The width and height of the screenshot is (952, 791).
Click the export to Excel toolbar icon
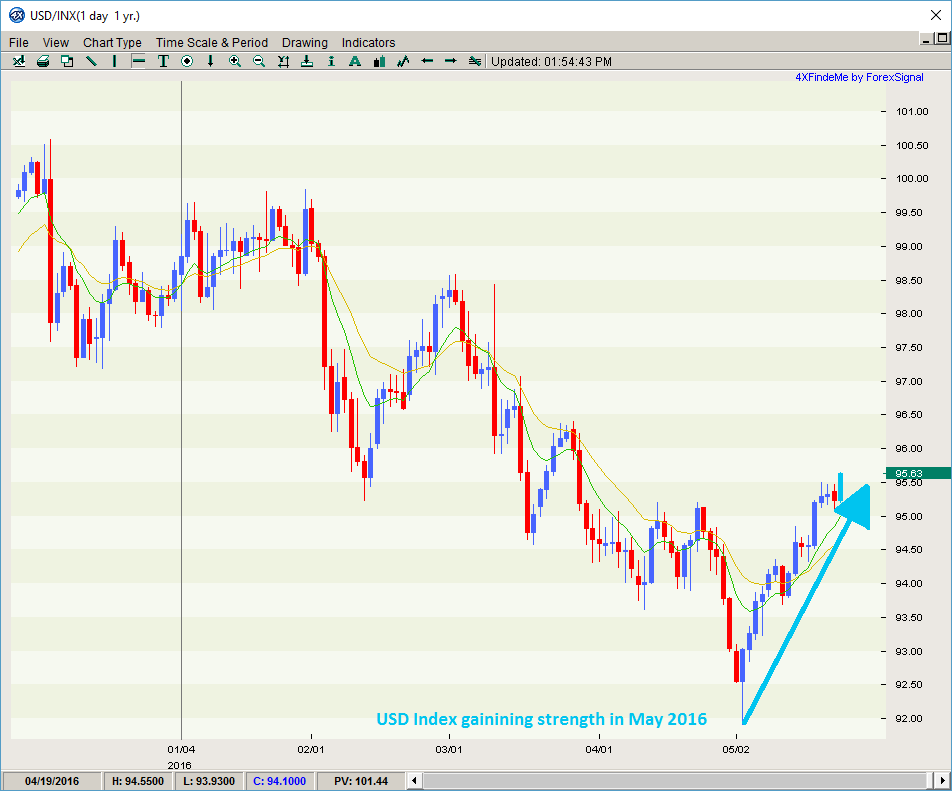point(19,61)
